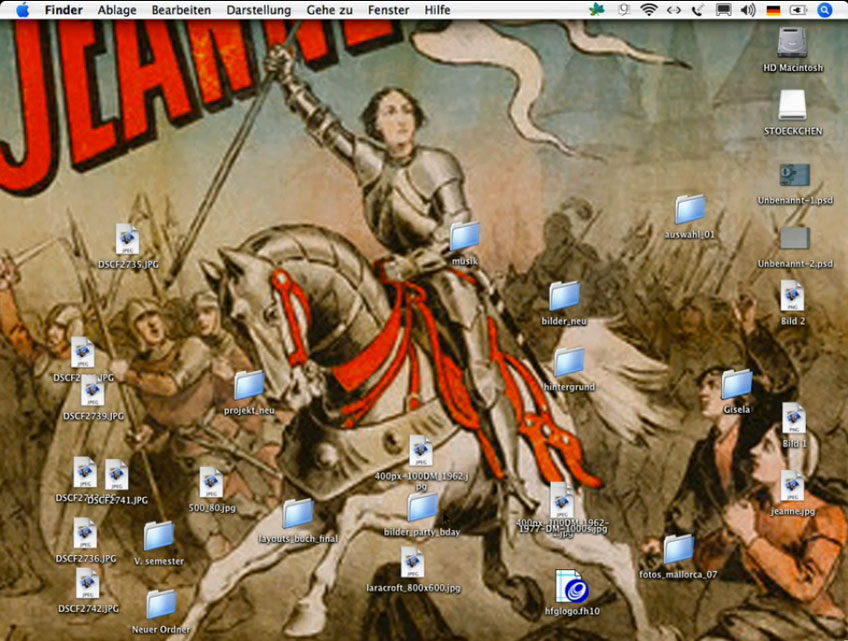Click the hfglogo.fh10 FreeHand file

[571, 586]
